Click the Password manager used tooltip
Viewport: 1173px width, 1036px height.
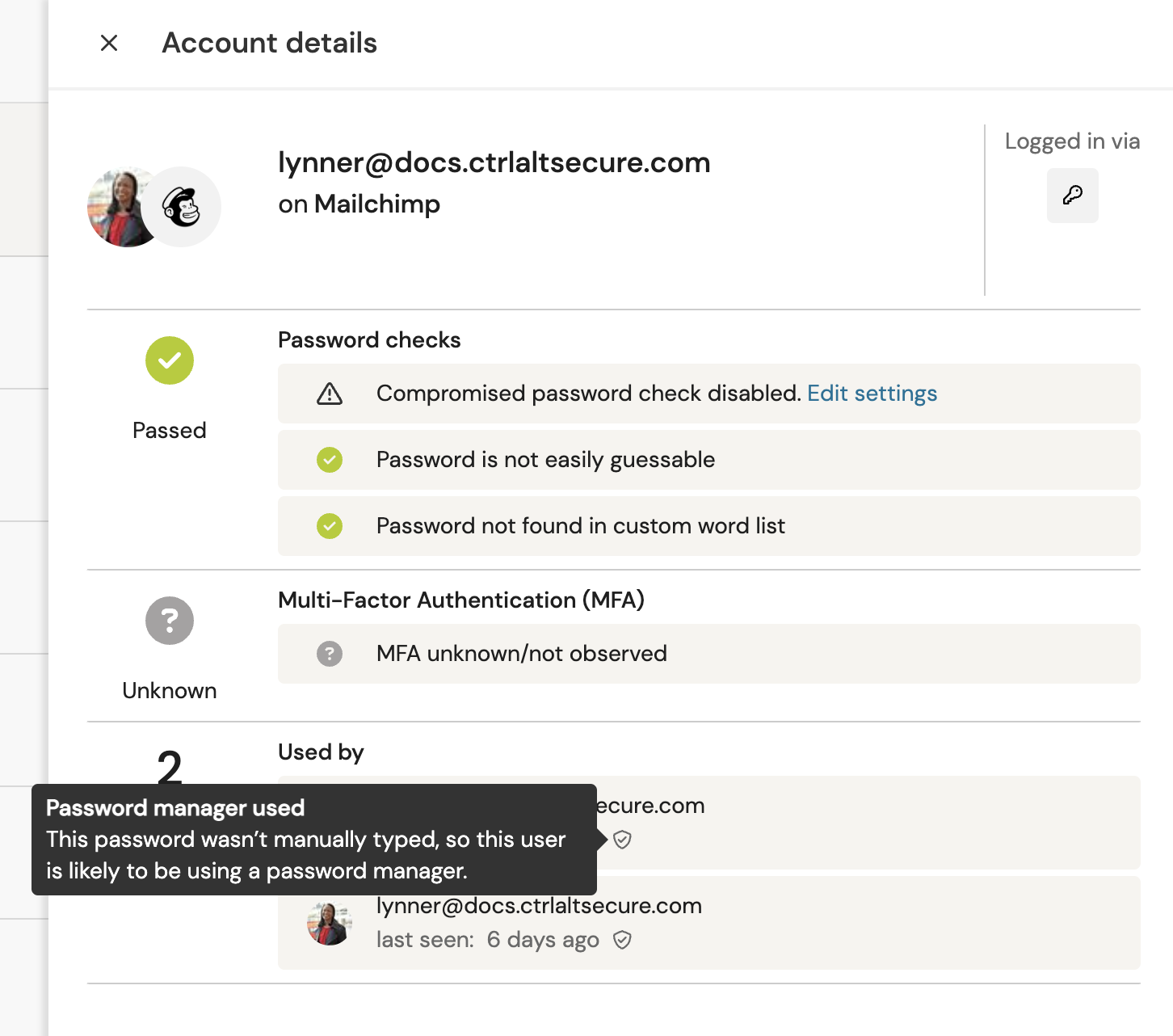(x=313, y=839)
